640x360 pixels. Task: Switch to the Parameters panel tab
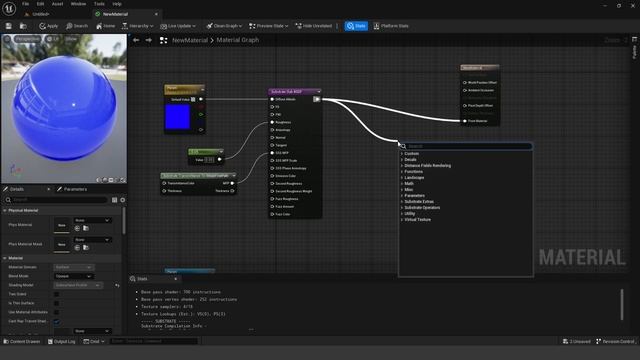click(x=72, y=189)
